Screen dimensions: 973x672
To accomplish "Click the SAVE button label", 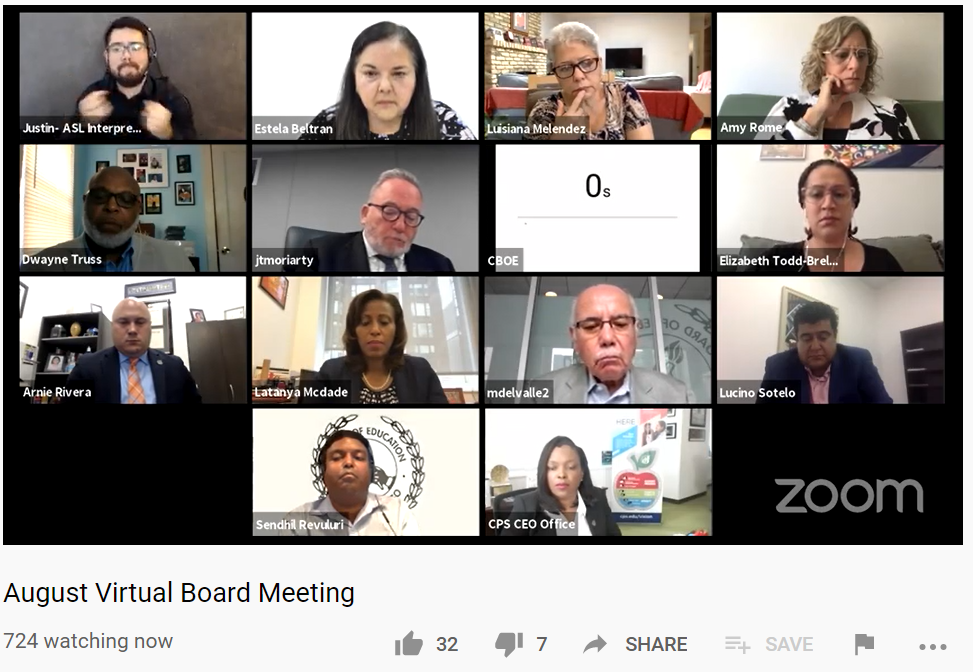I will [x=789, y=644].
